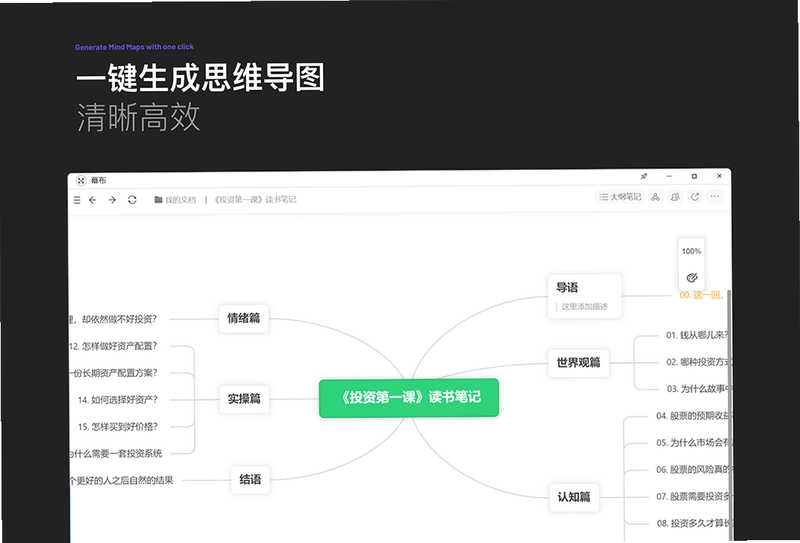This screenshot has width=800, height=543.
Task: Pin the window with the pin icon
Action: click(x=644, y=176)
